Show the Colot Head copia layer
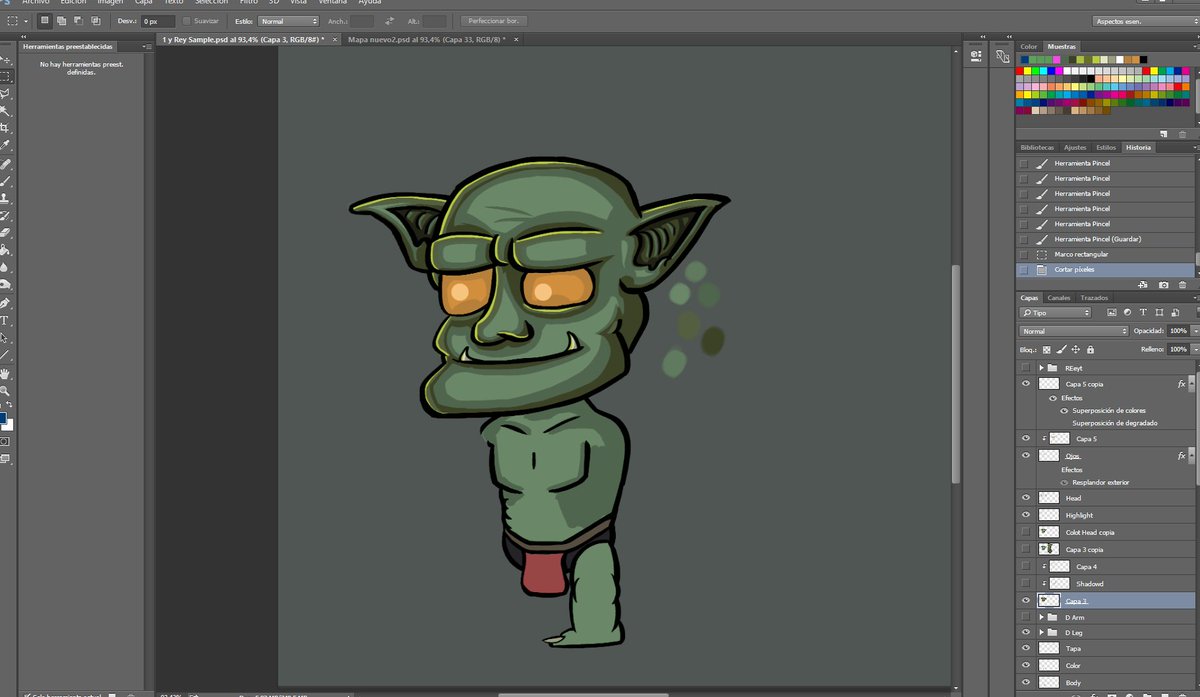 coord(1025,532)
